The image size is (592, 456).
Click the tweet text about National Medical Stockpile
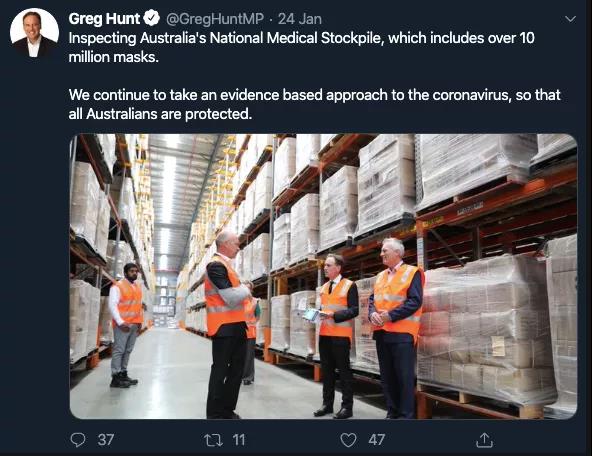301,47
